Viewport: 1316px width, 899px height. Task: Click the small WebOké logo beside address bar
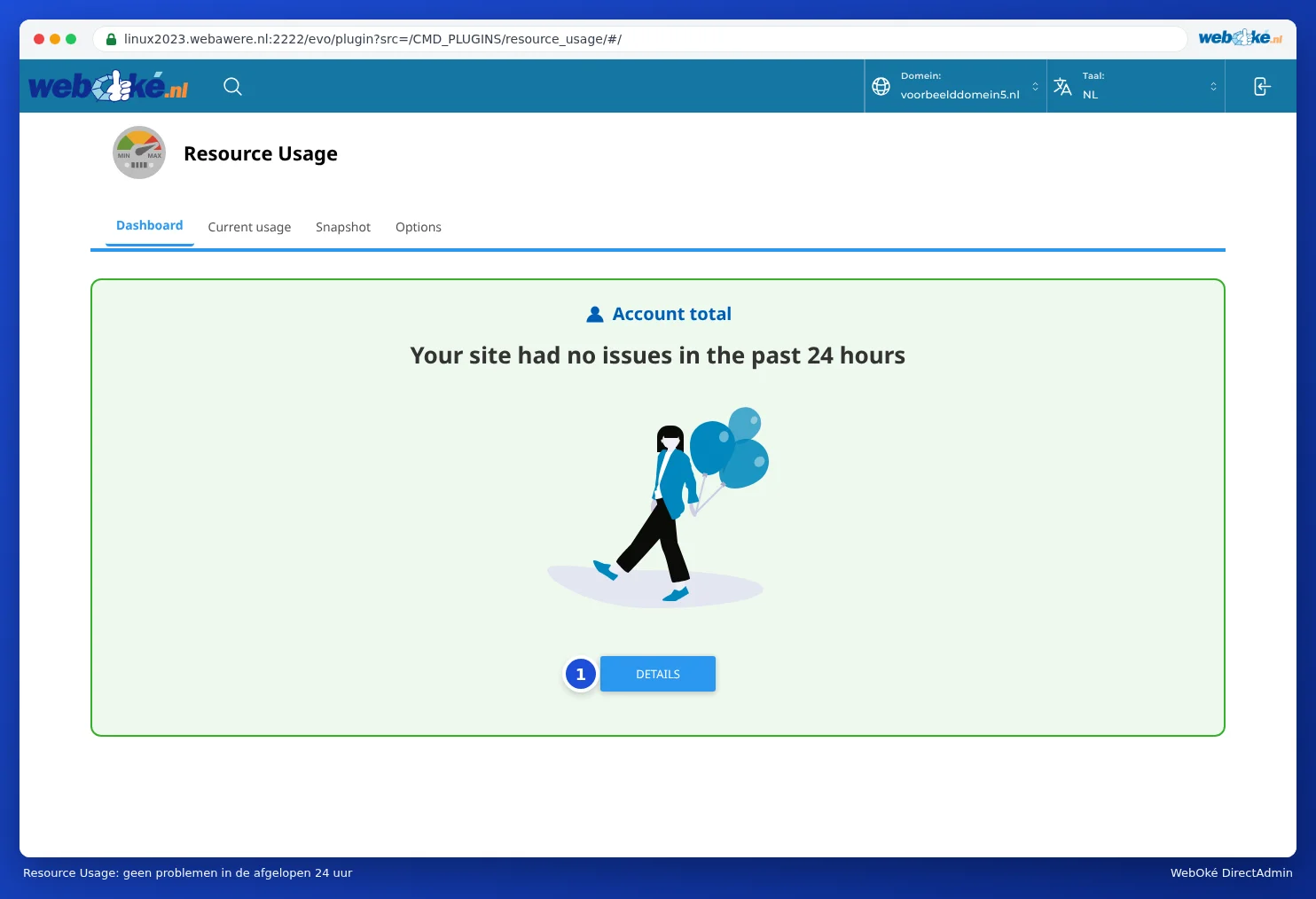click(x=1240, y=37)
